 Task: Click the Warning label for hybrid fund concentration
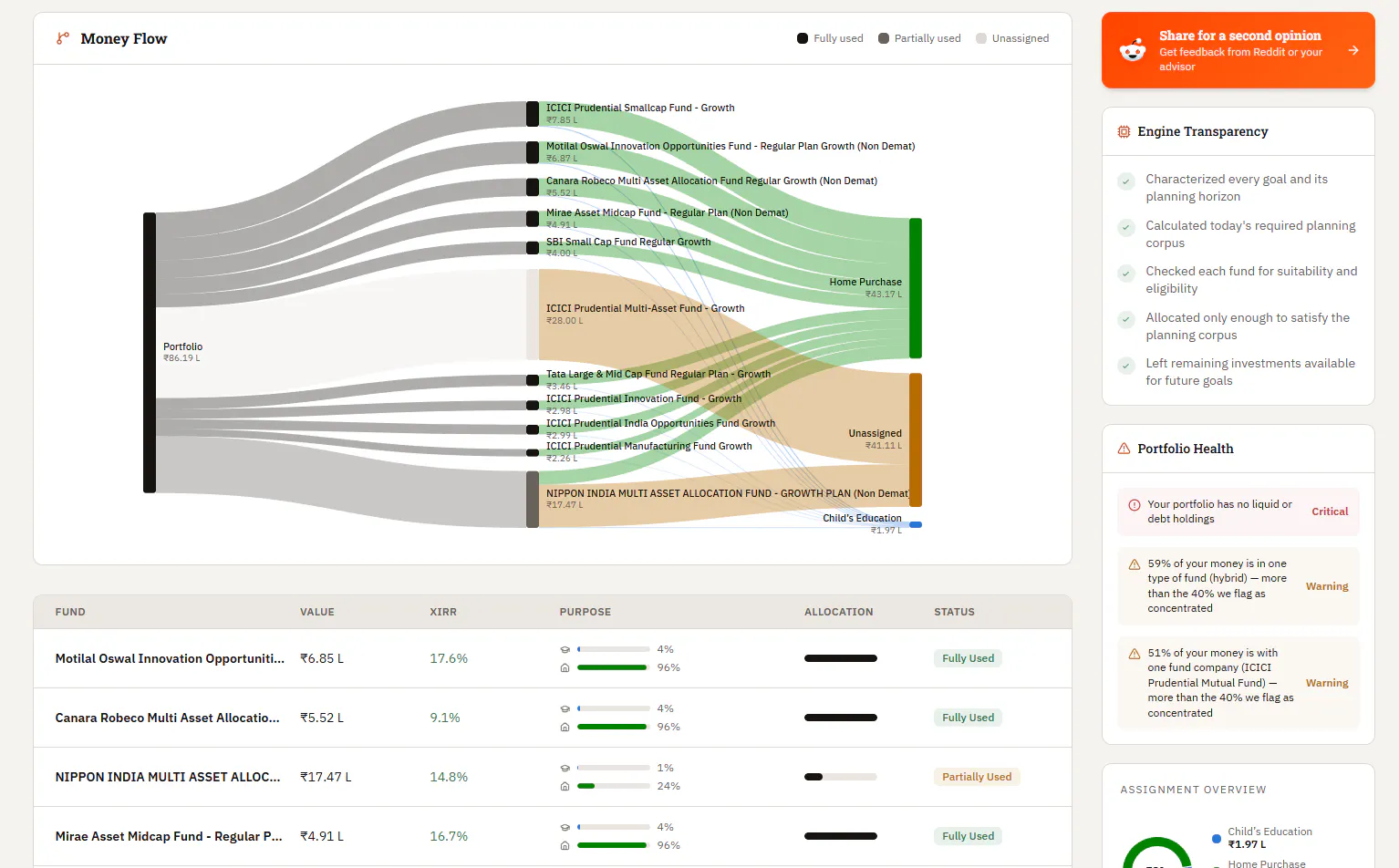pos(1327,586)
